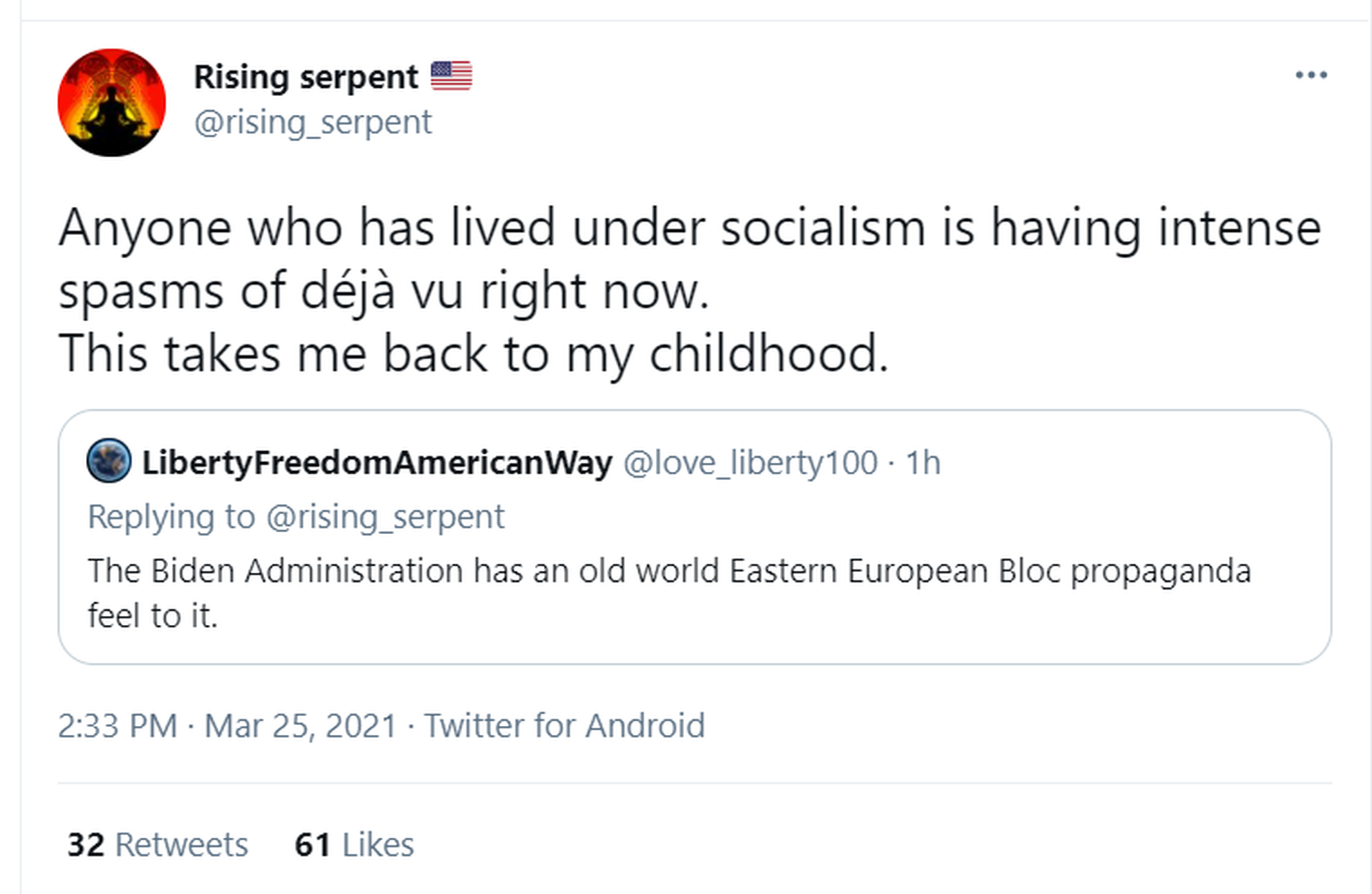Click @rising_serpent in the 'Replying to' line
Screen dimensions: 1372x894
pyautogui.click(x=384, y=517)
